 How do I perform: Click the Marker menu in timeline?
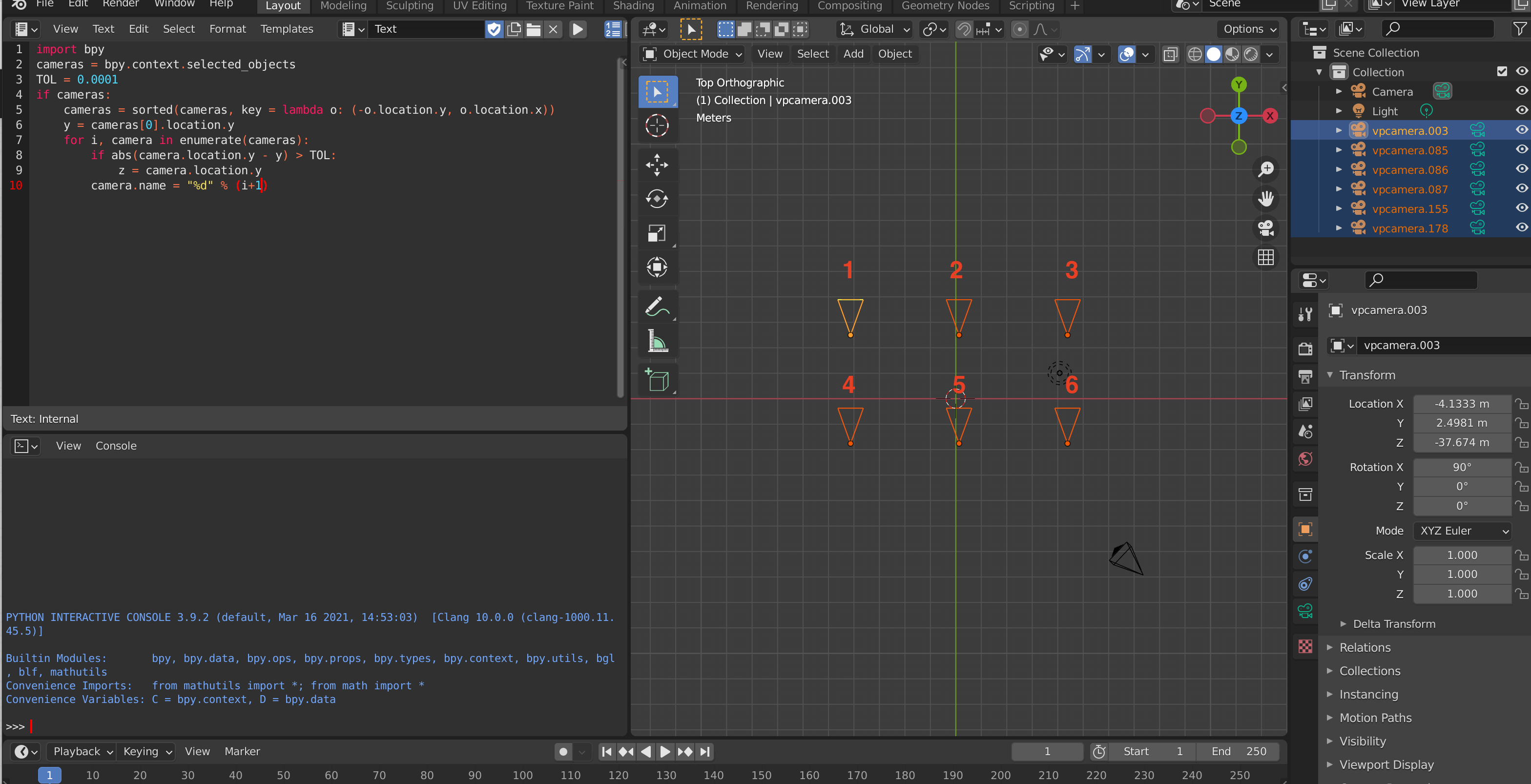[x=242, y=752]
